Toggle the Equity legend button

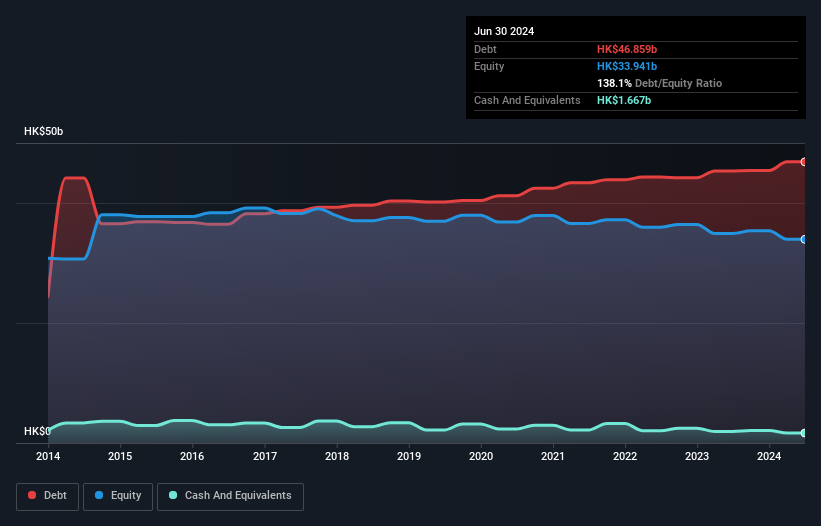point(118,496)
